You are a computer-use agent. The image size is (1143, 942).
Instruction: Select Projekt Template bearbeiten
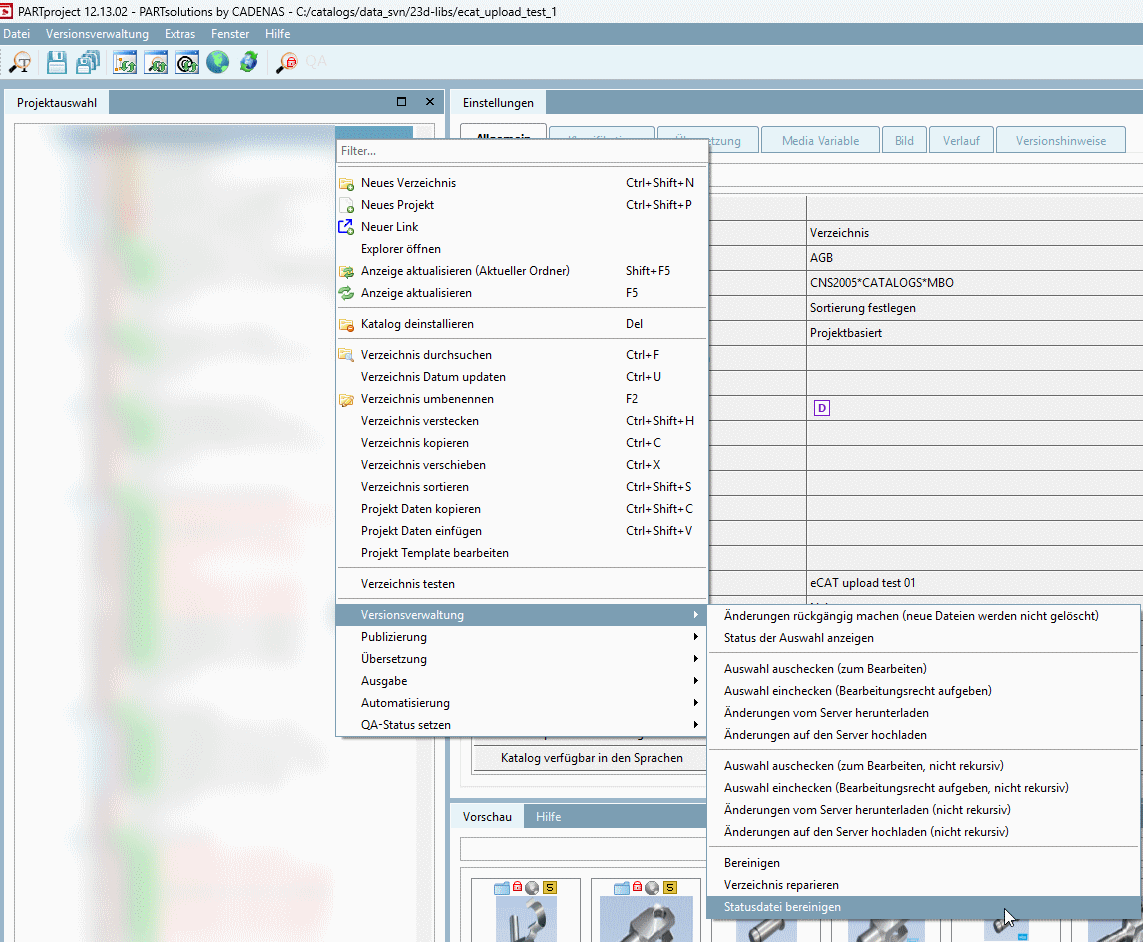(521, 553)
